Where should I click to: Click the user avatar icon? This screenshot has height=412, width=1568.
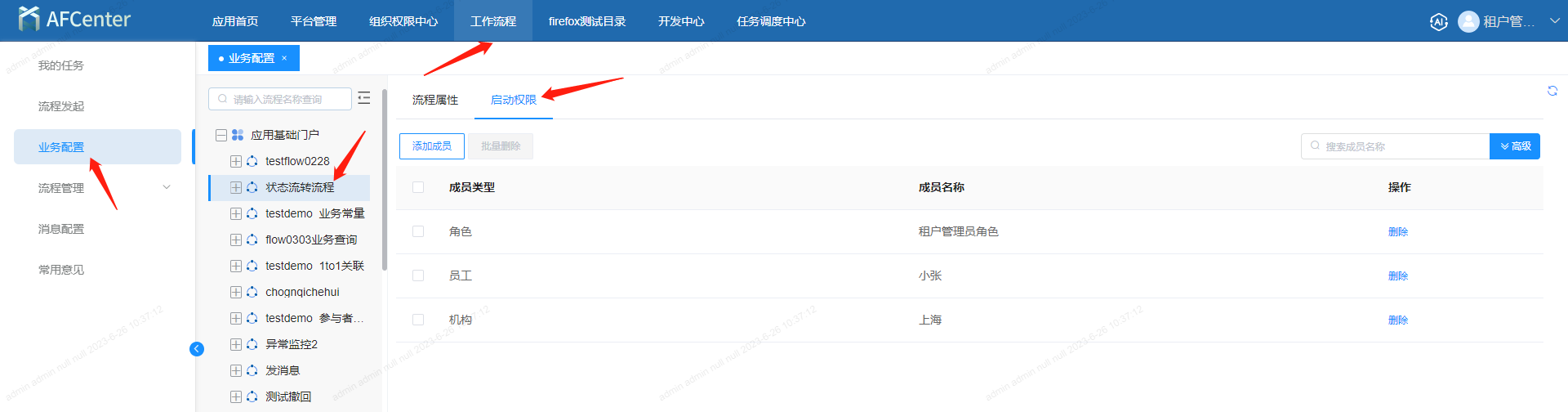tap(1468, 21)
